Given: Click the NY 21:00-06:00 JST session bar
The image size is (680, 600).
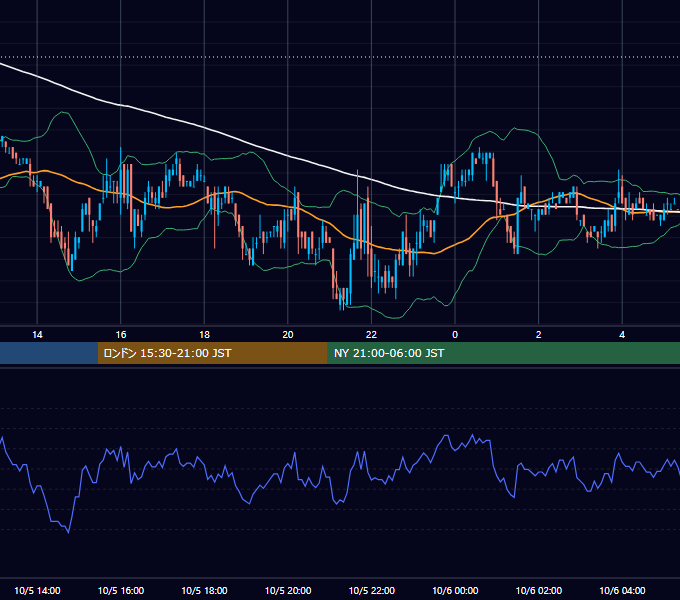Looking at the screenshot, I should (x=503, y=353).
